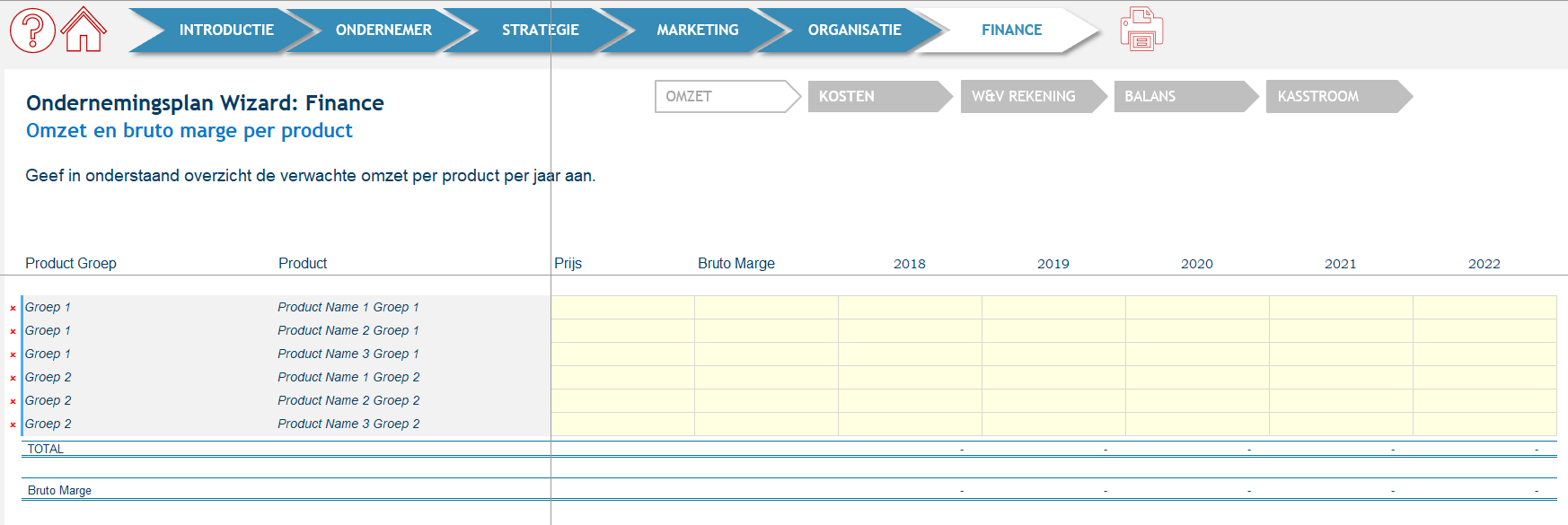Screen dimensions: 1568x525
Task: Click the Bruto Marge summary row label
Action: coord(59,490)
